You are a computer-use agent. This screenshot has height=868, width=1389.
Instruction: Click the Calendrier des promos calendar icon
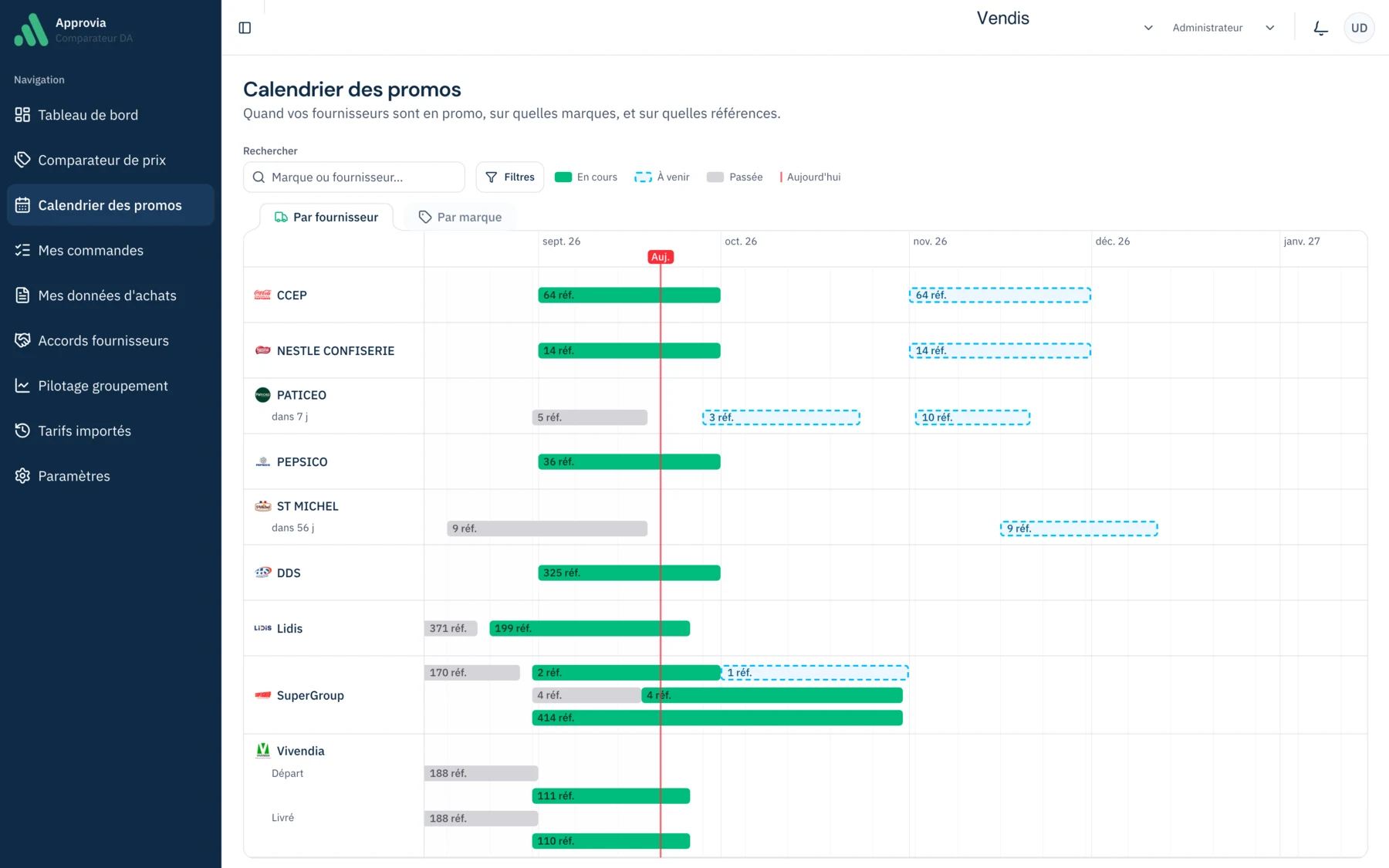pos(22,205)
